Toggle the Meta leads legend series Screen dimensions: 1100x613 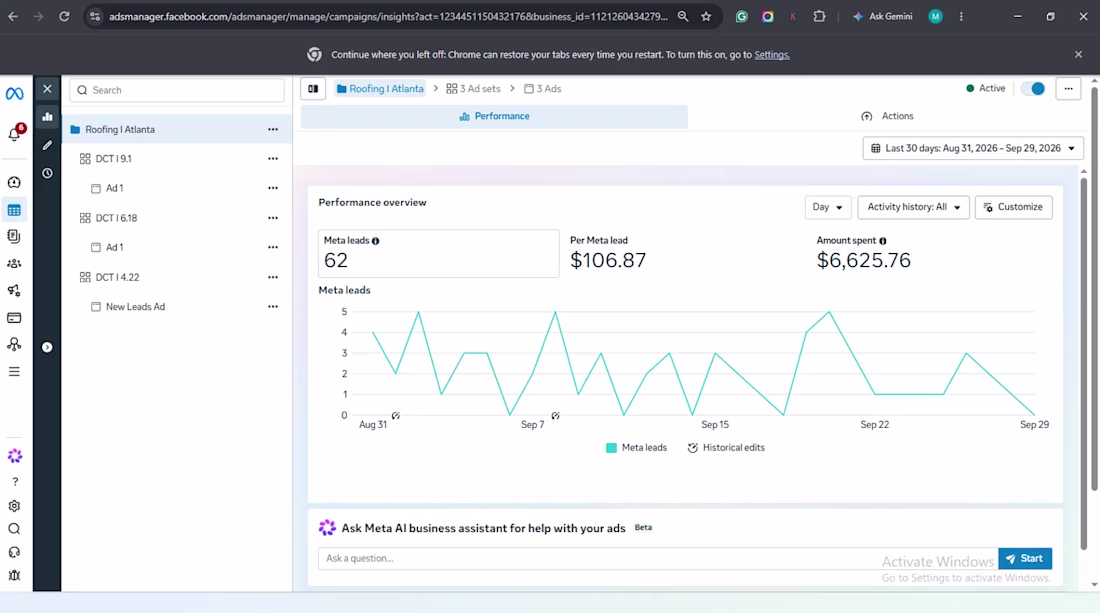636,447
